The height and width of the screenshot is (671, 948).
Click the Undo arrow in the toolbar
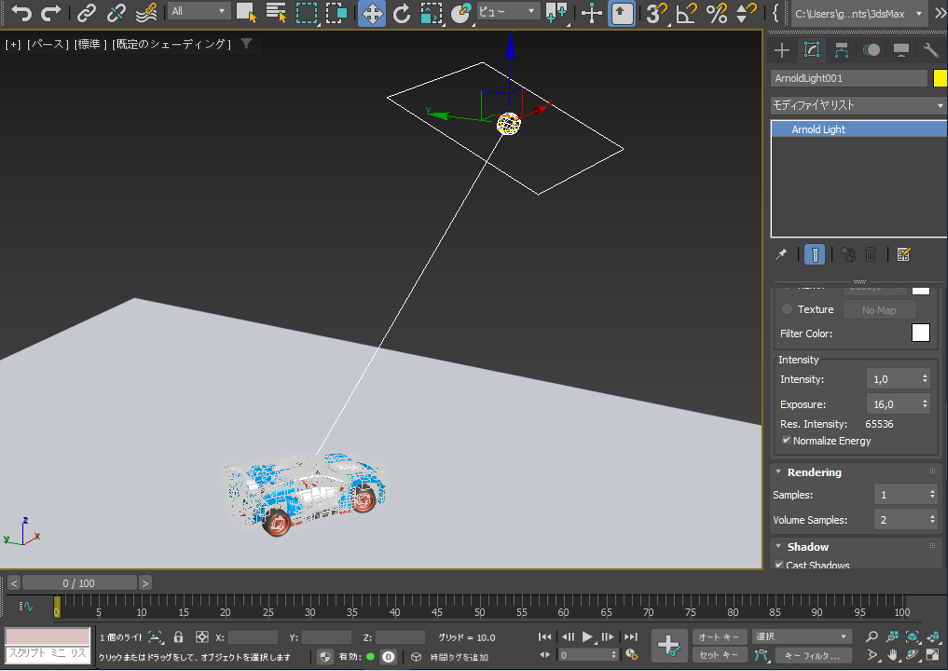21,13
